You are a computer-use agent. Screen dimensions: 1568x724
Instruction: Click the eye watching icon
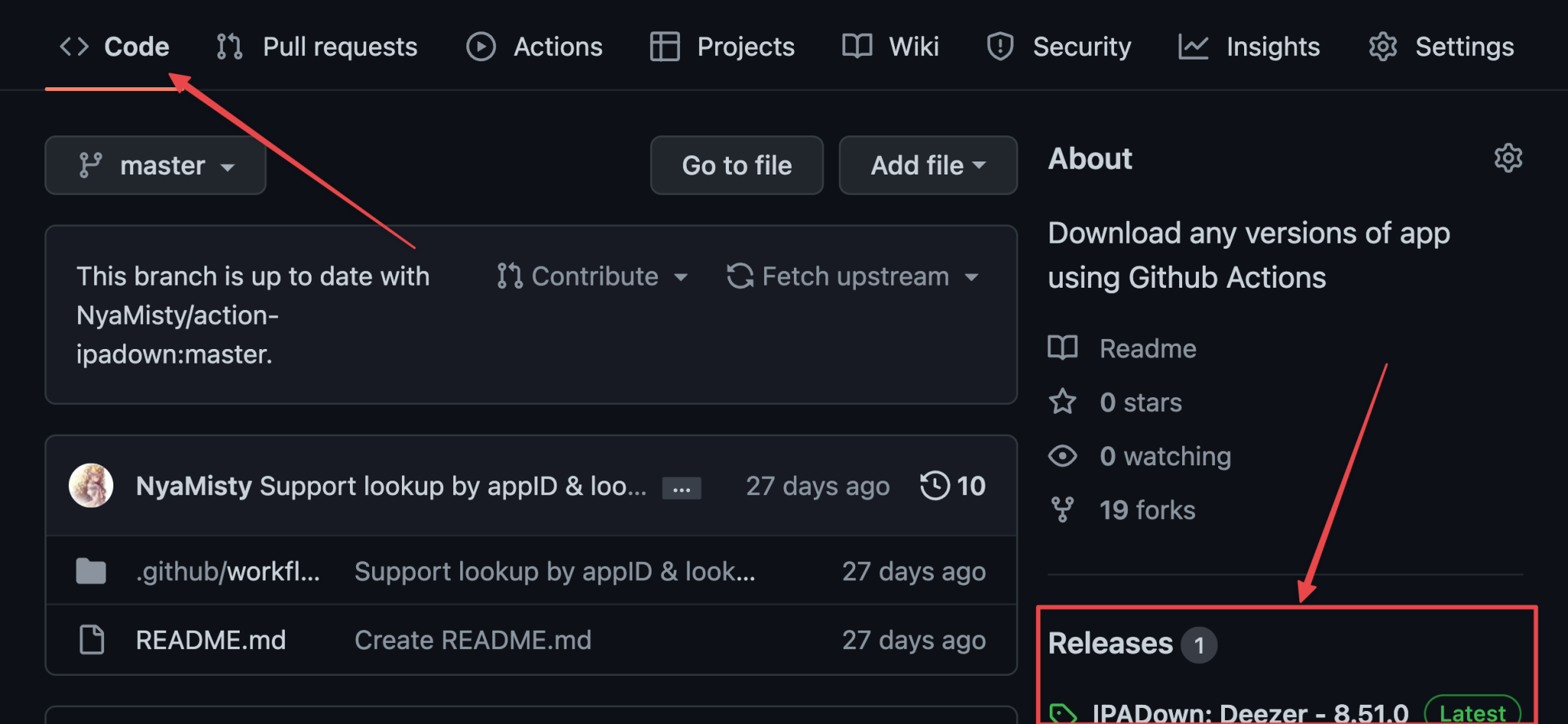(x=1063, y=456)
